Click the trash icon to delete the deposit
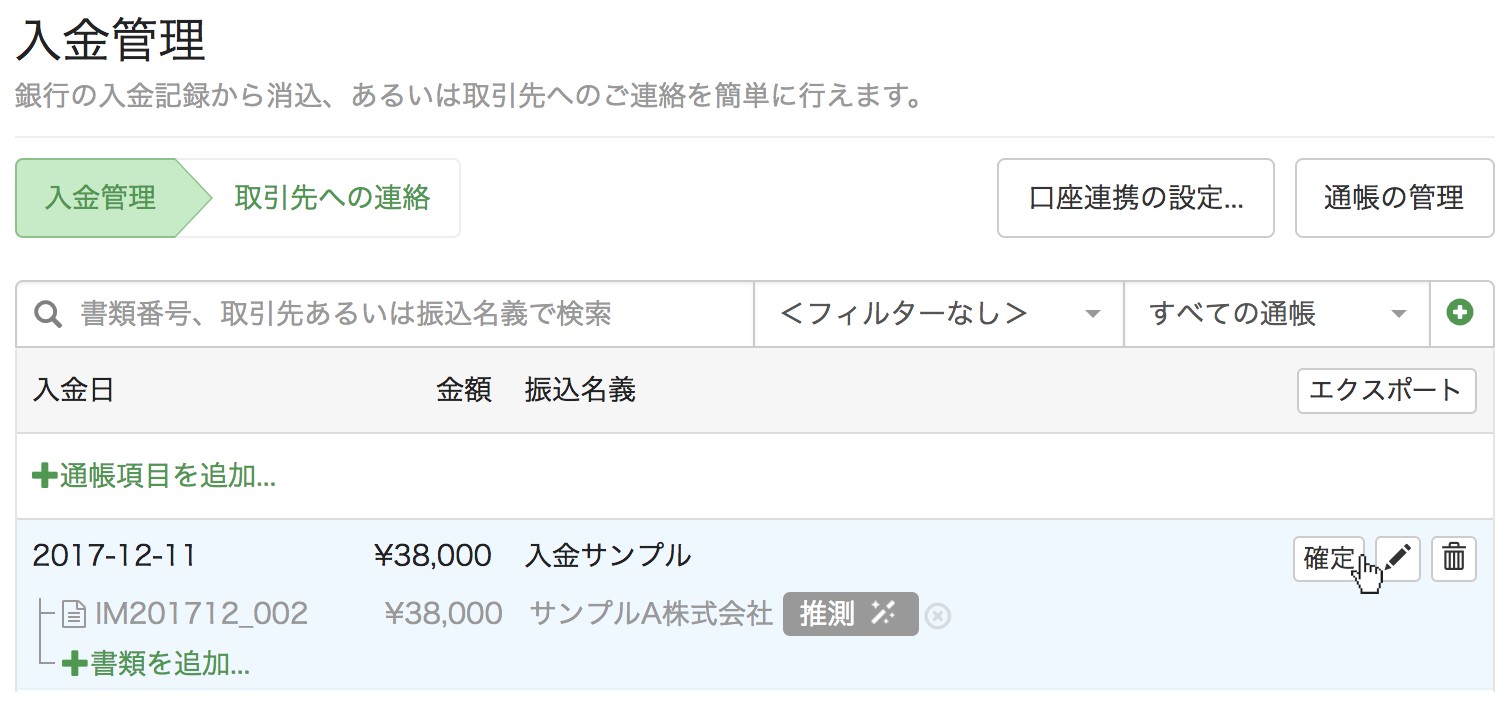1512x708 pixels. [1453, 558]
